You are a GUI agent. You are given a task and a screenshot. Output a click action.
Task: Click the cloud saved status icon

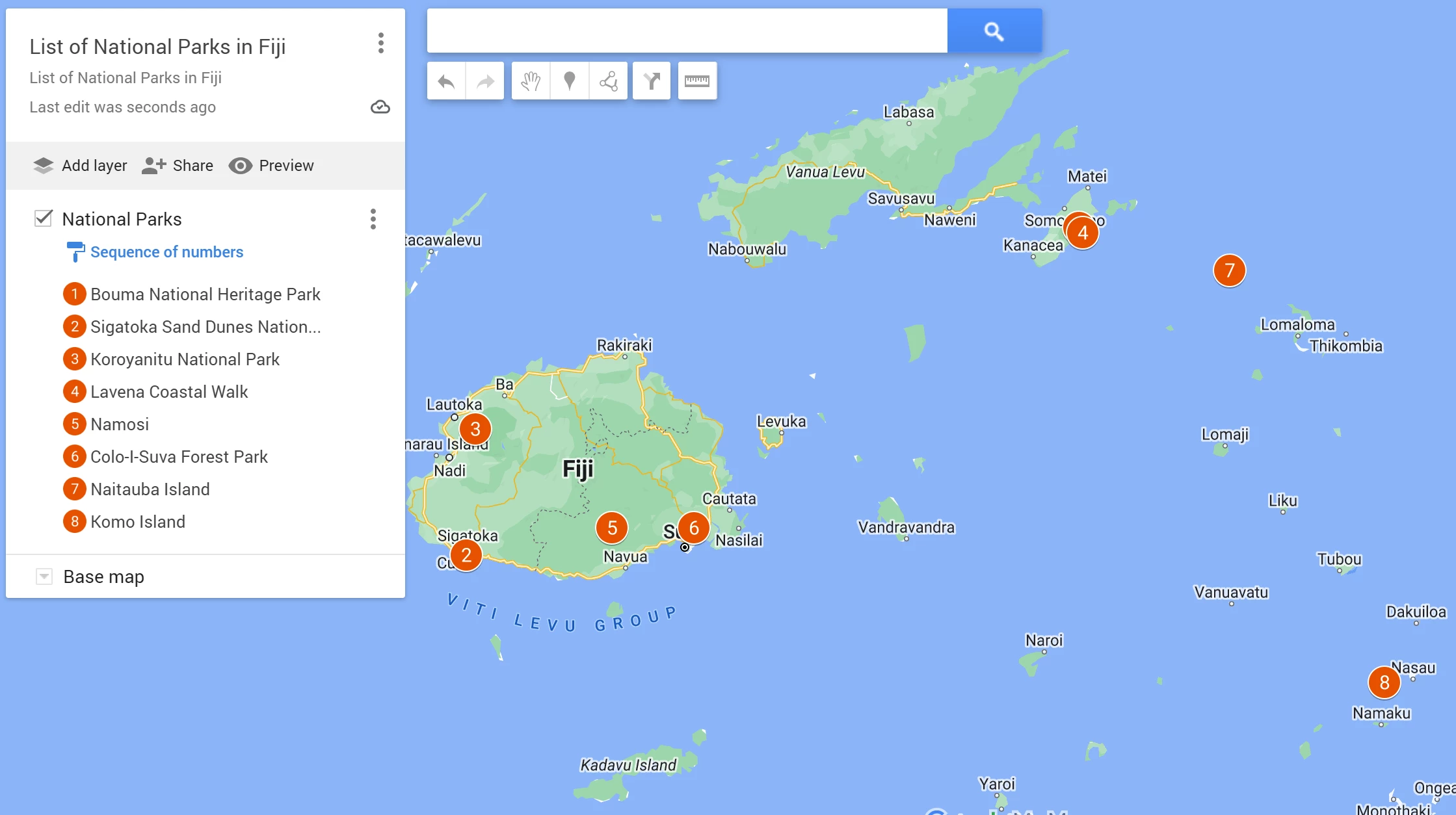point(380,107)
